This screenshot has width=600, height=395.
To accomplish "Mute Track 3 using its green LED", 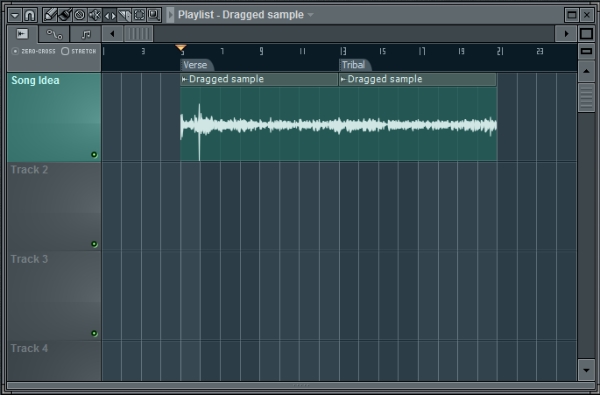I will pyautogui.click(x=94, y=333).
